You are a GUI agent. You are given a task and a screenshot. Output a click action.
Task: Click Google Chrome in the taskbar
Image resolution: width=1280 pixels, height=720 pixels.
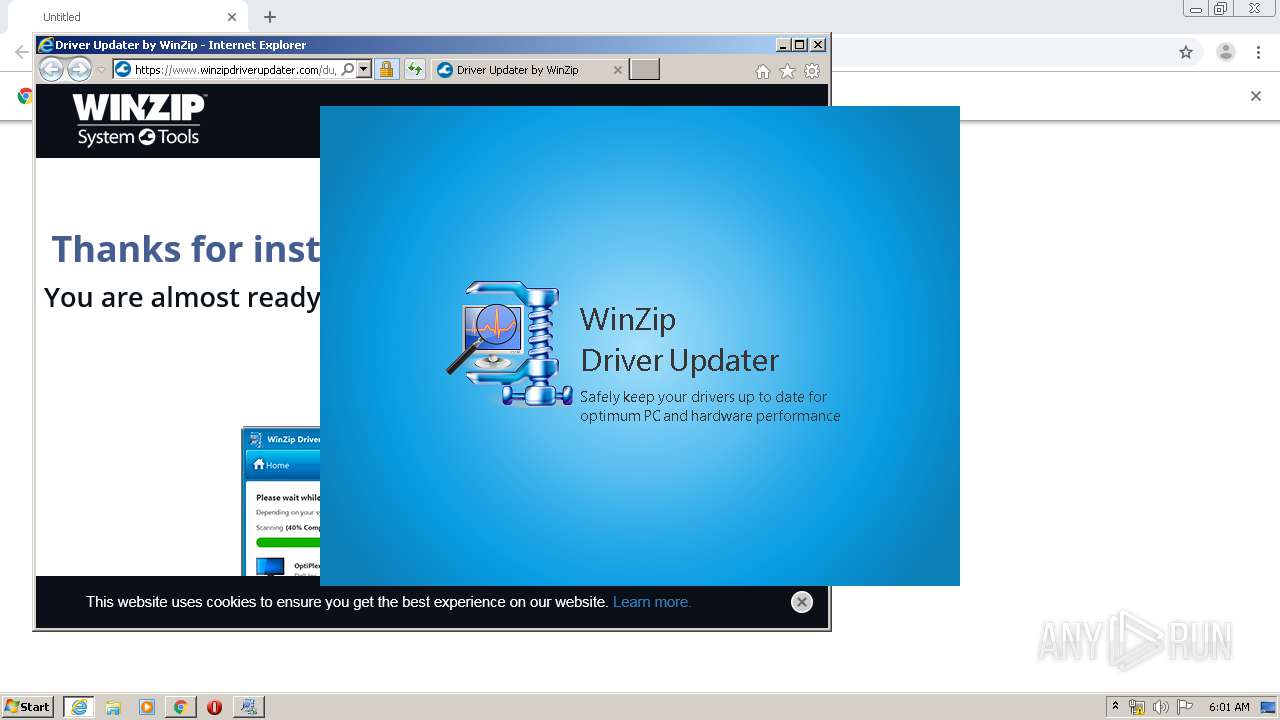tap(181, 707)
